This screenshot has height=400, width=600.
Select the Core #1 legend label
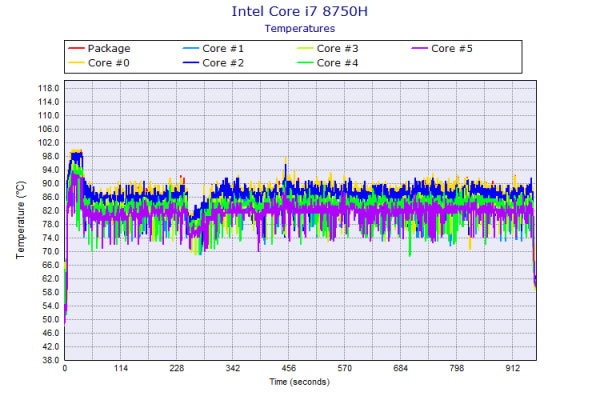(223, 49)
